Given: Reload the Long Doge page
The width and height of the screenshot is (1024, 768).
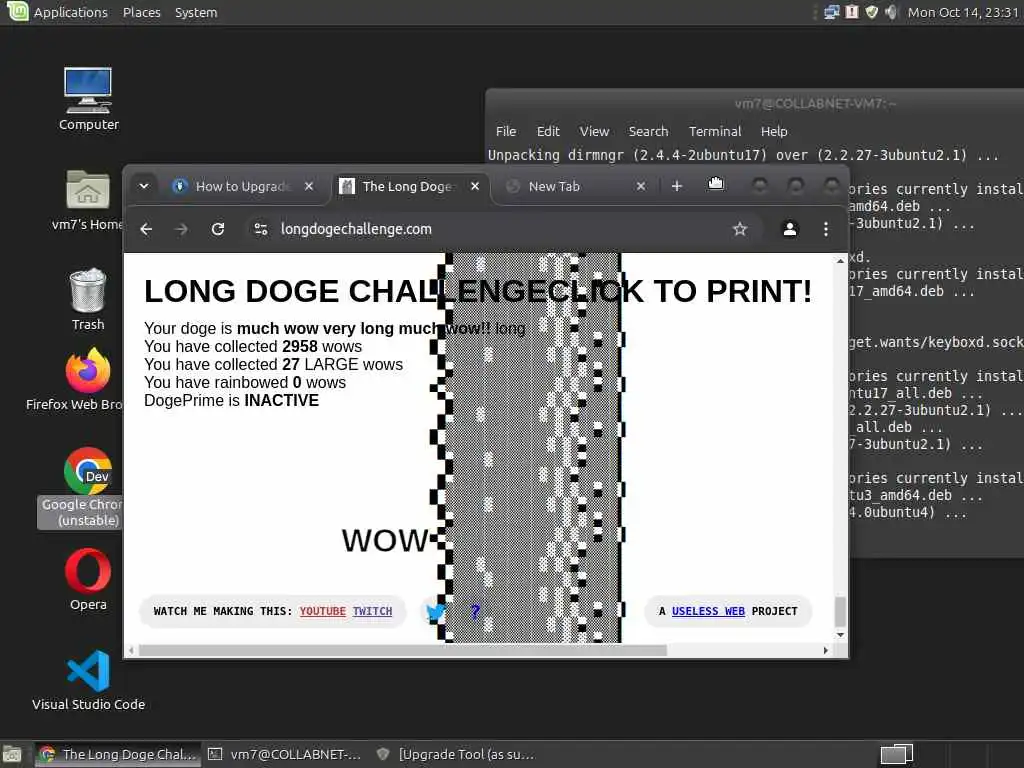Looking at the screenshot, I should [218, 229].
